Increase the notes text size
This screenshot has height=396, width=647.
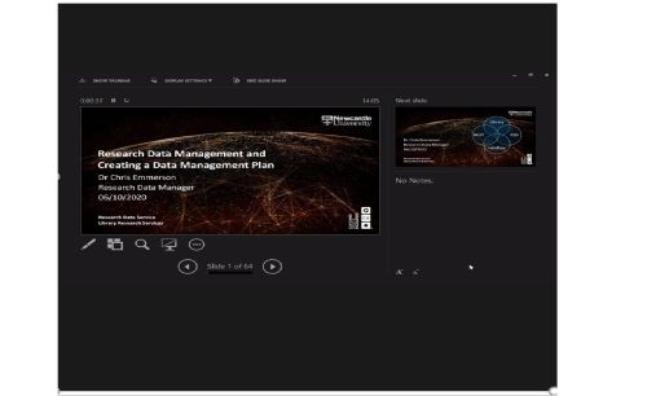click(399, 272)
